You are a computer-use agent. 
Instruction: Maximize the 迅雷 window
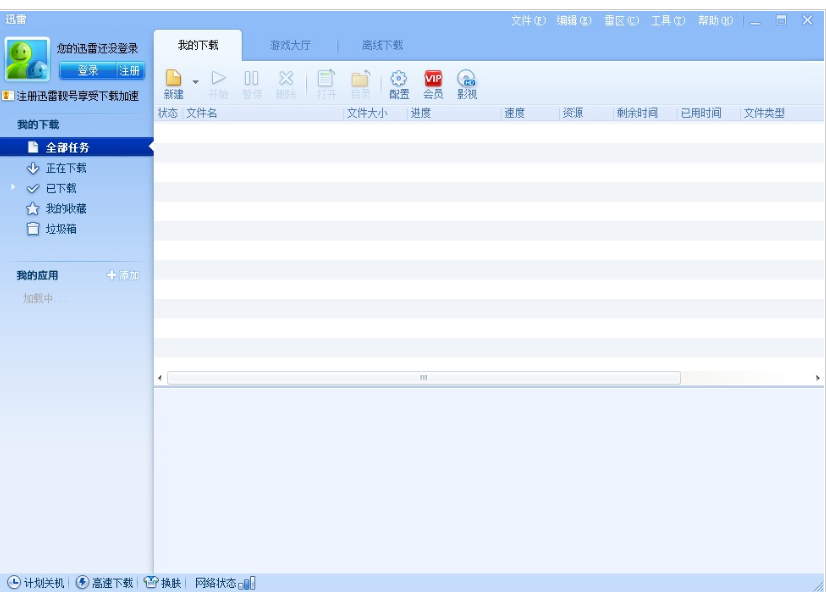pos(781,21)
